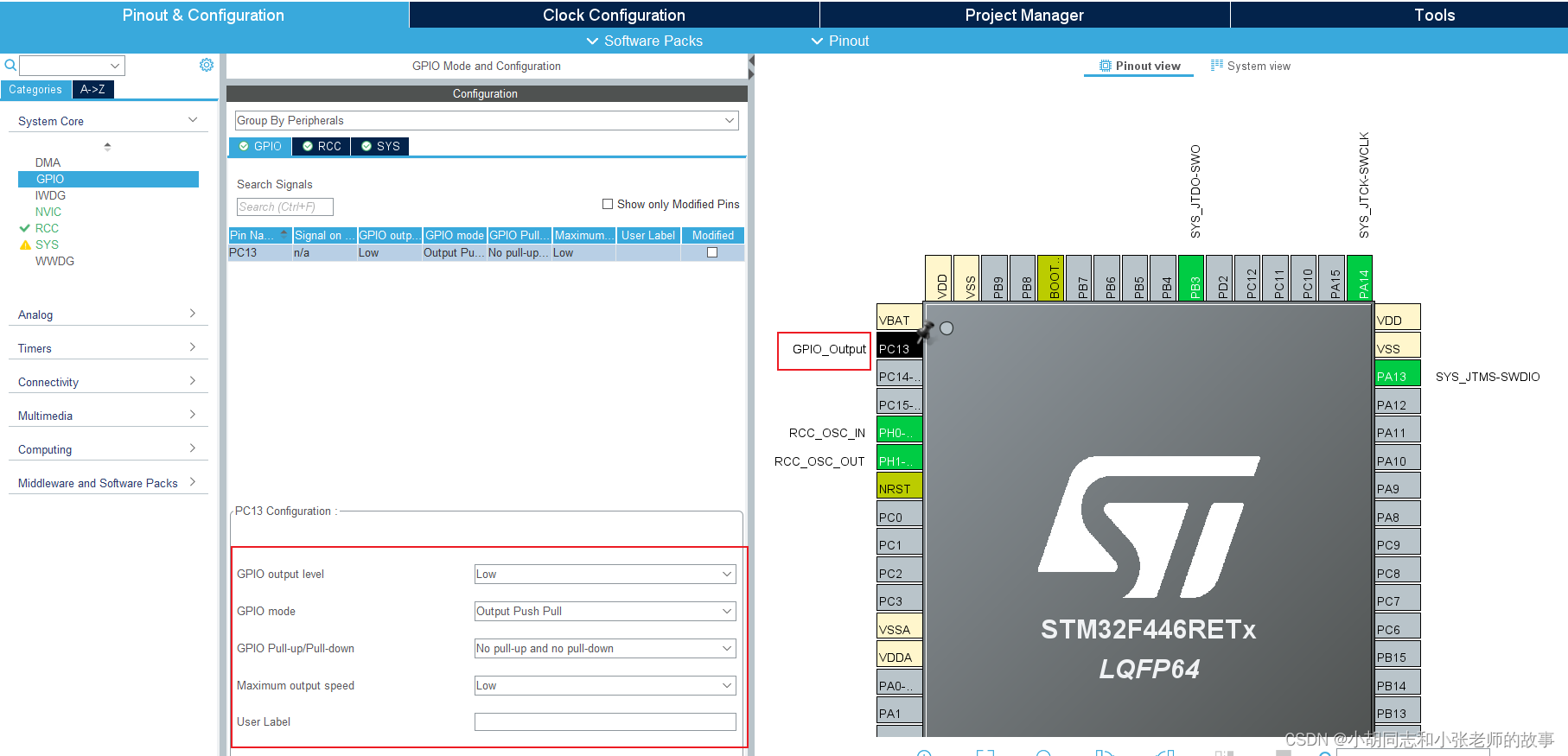Select the GPIO peripheral tab
The height and width of the screenshot is (756, 1568).
point(260,146)
